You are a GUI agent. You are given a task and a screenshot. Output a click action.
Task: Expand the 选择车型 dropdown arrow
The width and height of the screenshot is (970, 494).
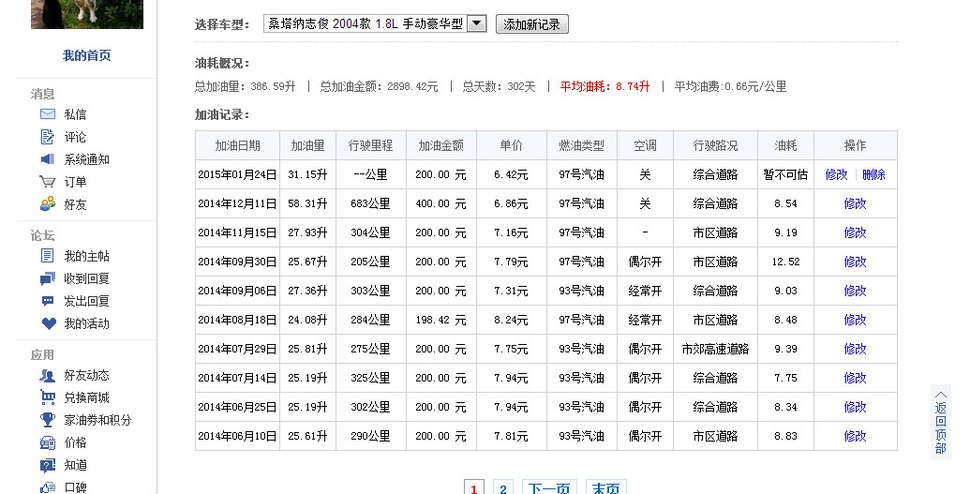pyautogui.click(x=477, y=24)
